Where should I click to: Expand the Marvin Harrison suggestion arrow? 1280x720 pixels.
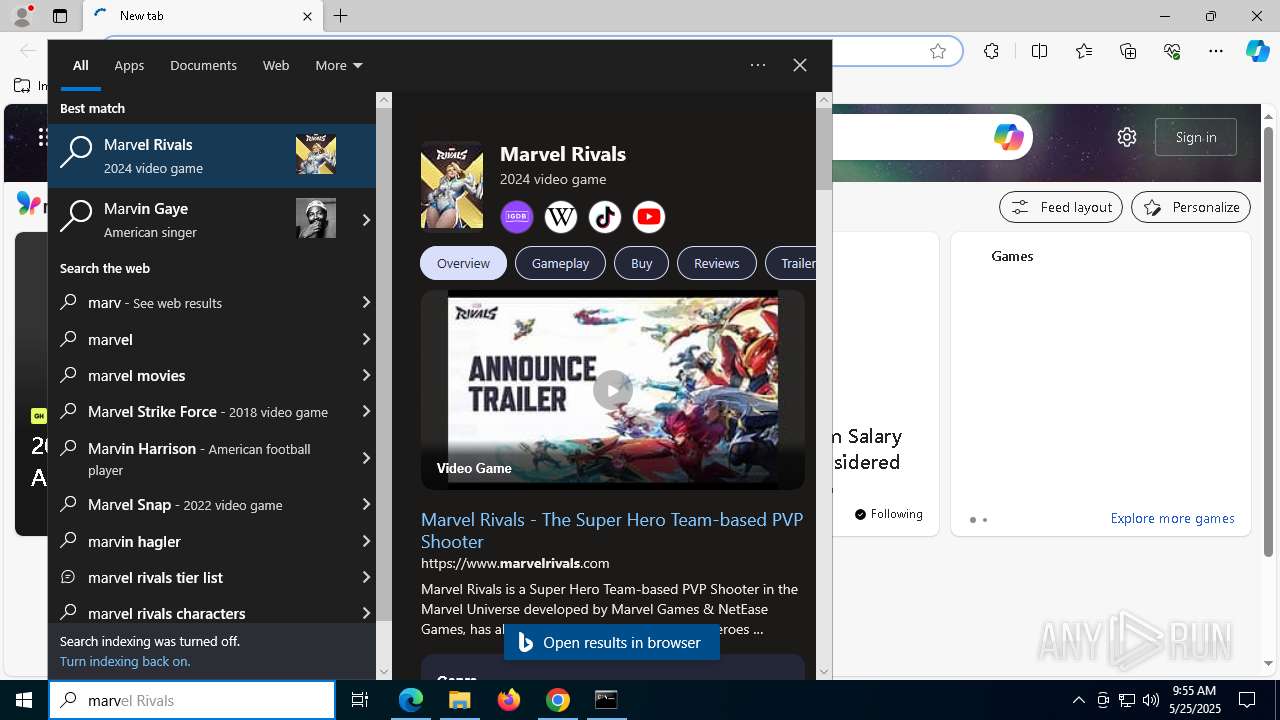pos(366,458)
